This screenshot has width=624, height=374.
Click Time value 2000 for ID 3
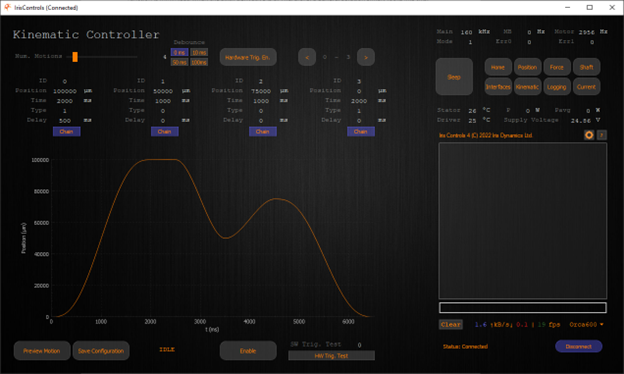[359, 101]
